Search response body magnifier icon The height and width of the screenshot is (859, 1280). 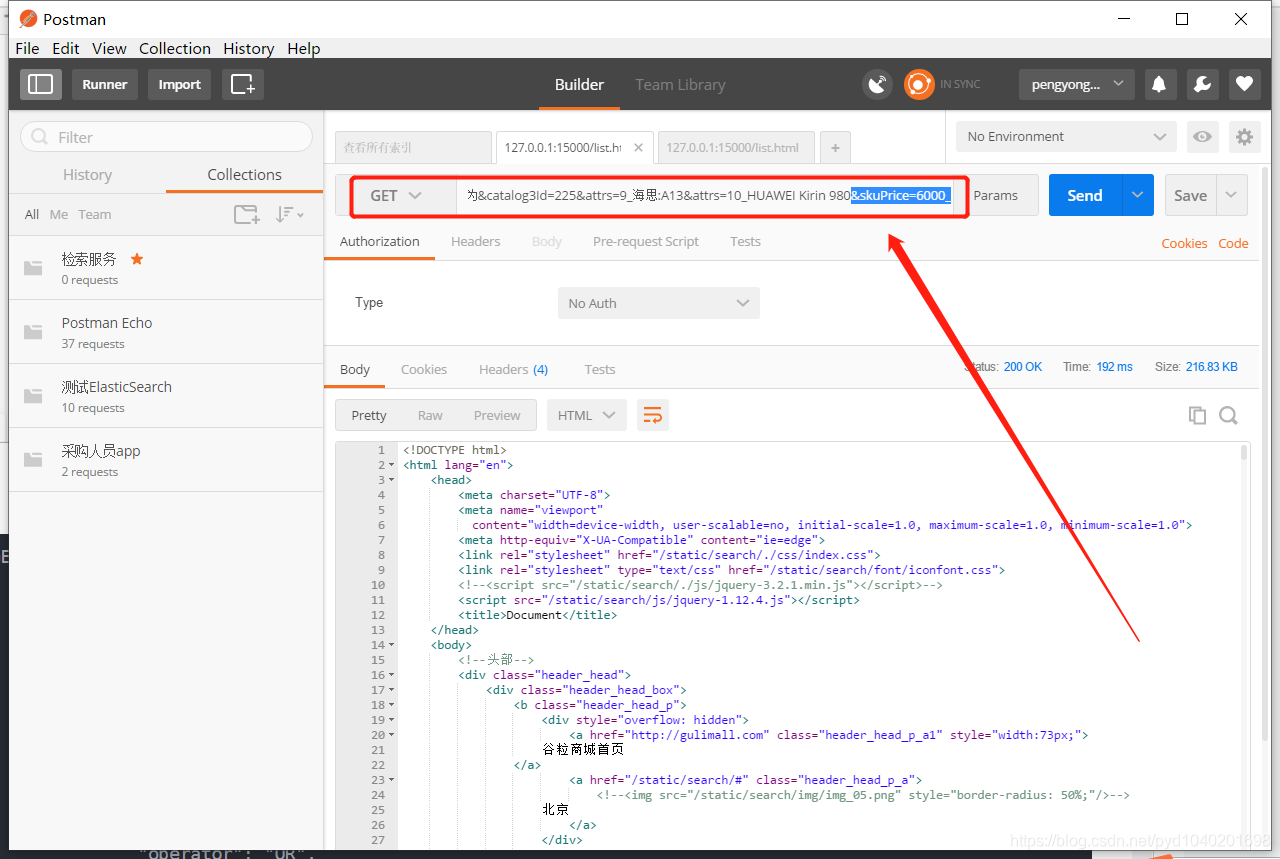[1228, 415]
